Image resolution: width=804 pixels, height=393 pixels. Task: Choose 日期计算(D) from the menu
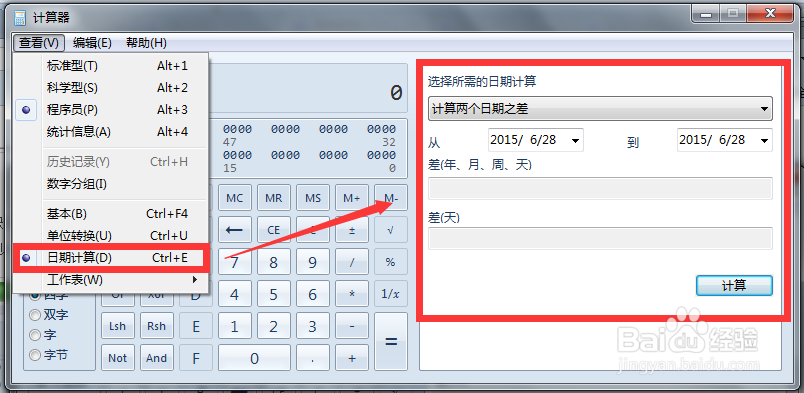pyautogui.click(x=110, y=258)
